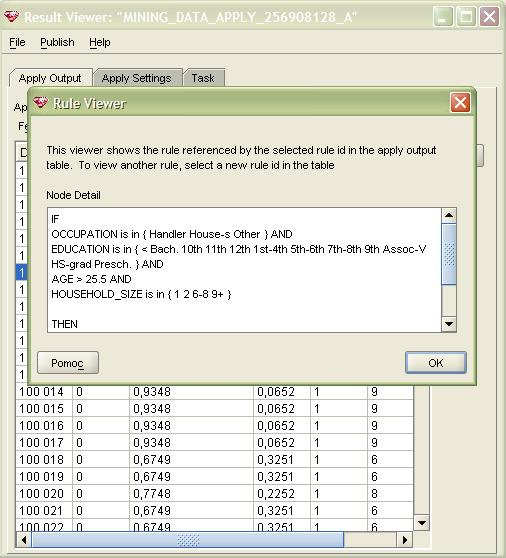506x558 pixels.
Task: Open the Help menu
Action: [100, 42]
